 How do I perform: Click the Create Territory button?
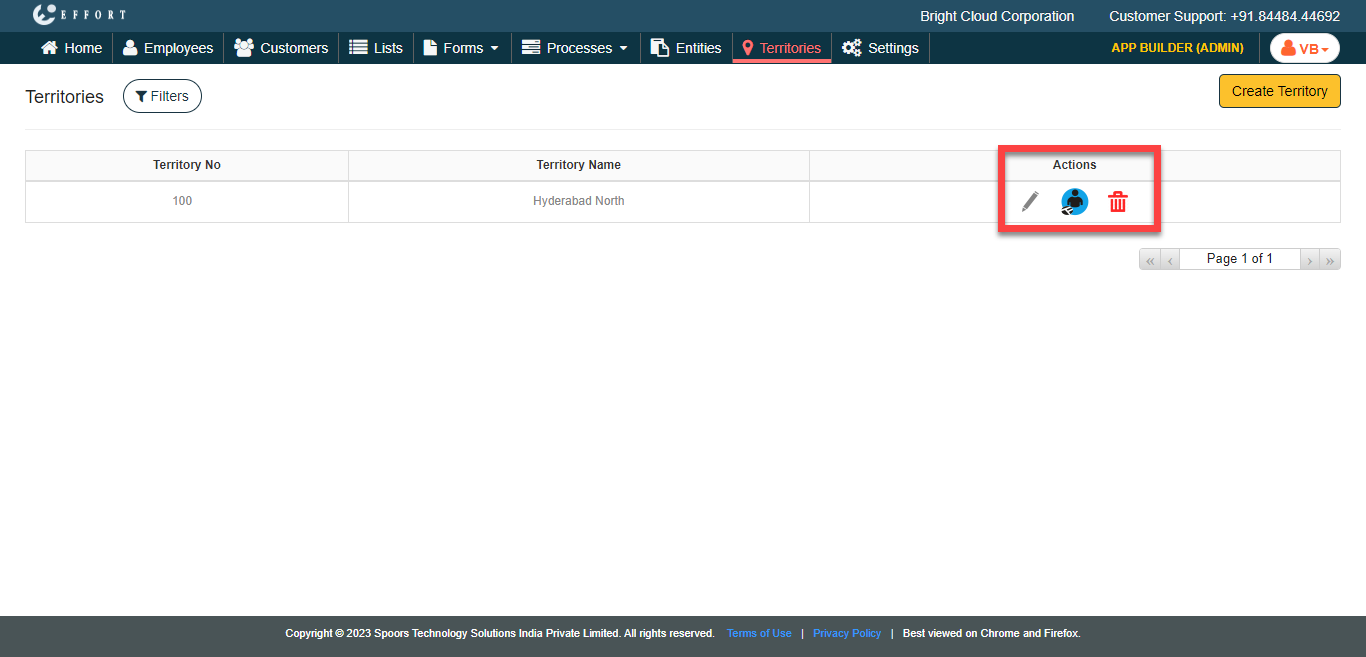click(1279, 91)
